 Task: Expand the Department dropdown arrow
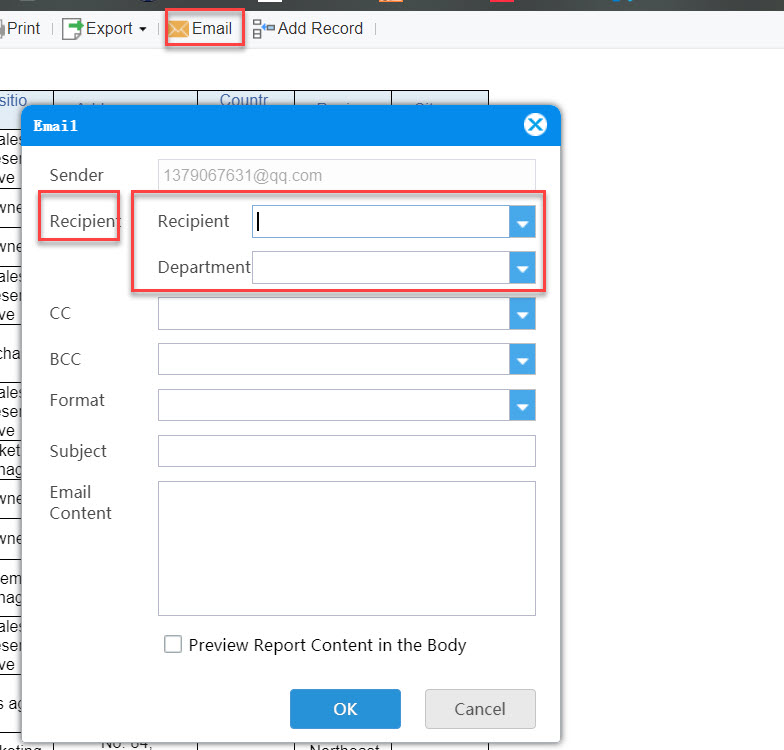coord(522,268)
